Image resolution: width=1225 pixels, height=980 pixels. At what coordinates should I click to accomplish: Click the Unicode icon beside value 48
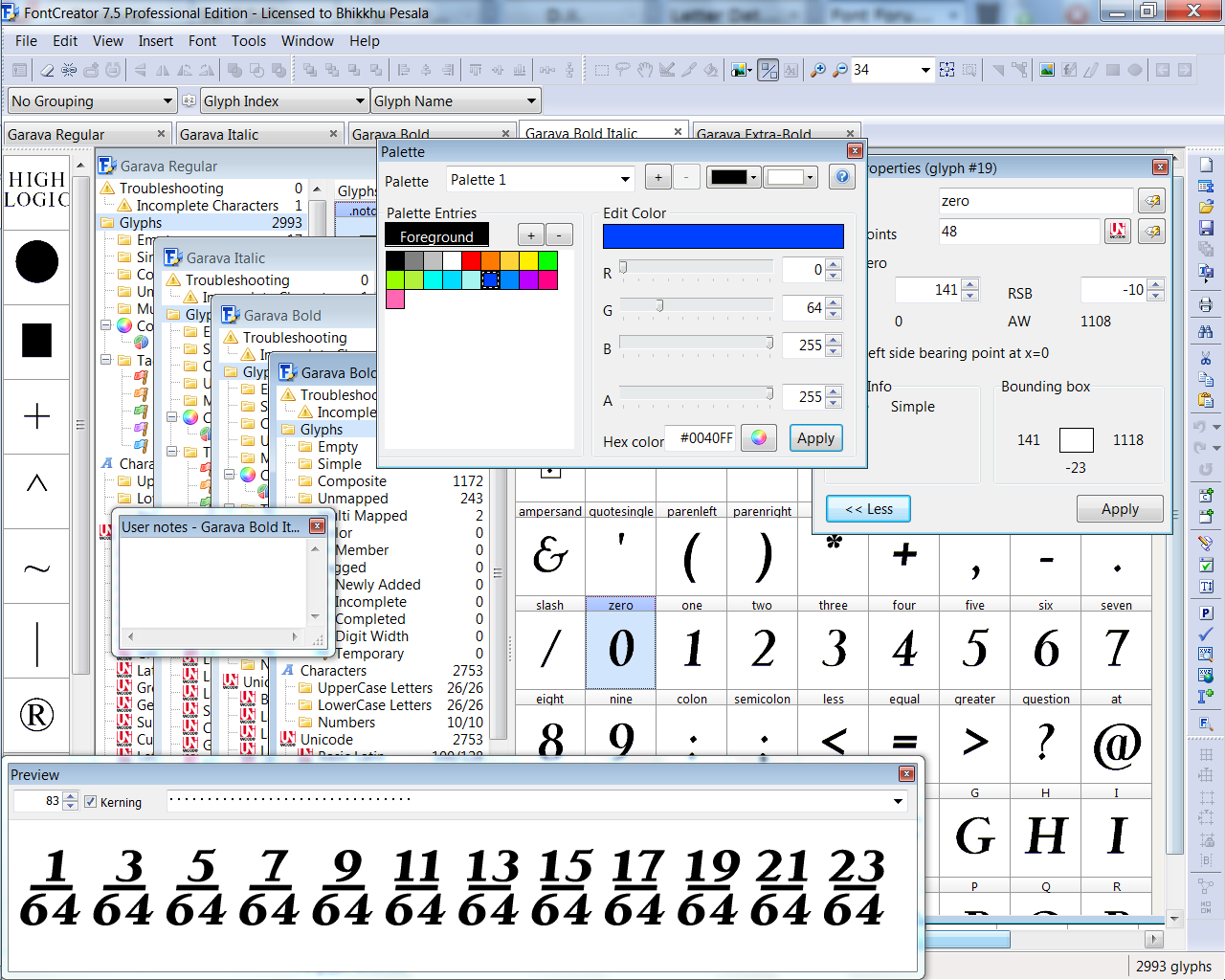click(1118, 231)
